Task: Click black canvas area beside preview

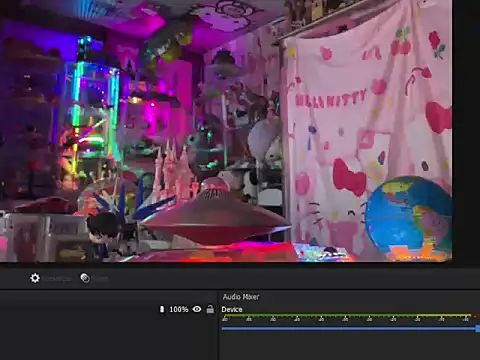Action: coord(466,133)
